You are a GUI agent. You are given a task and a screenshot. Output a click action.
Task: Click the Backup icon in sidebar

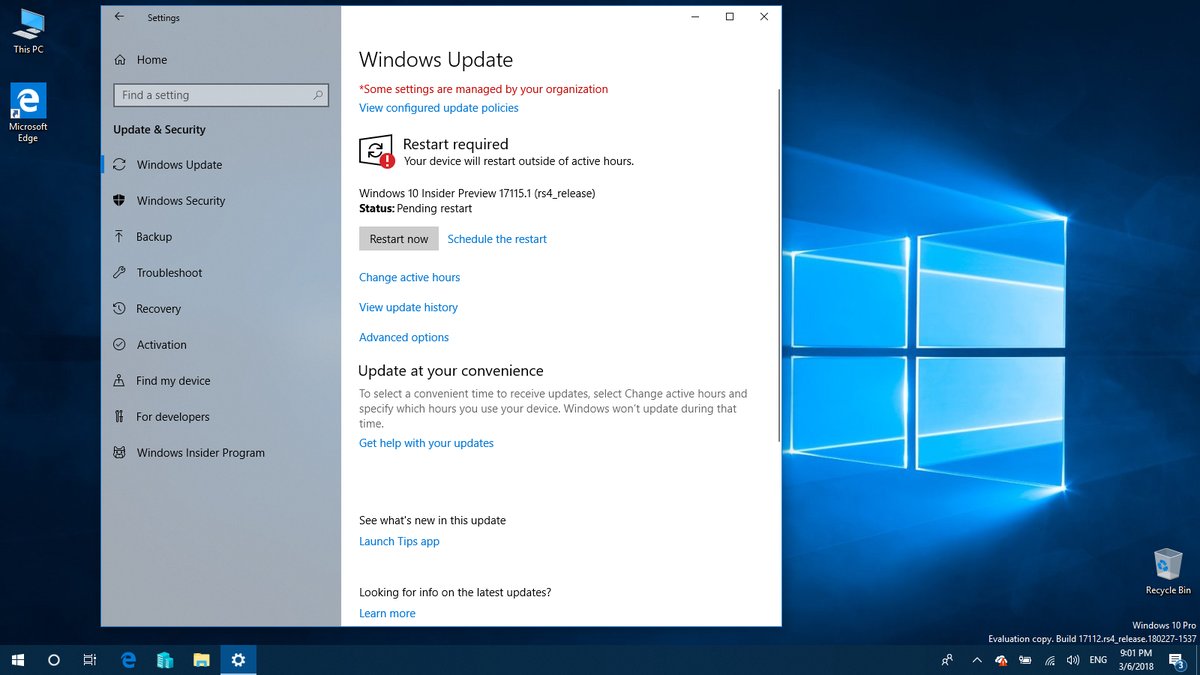(x=120, y=236)
